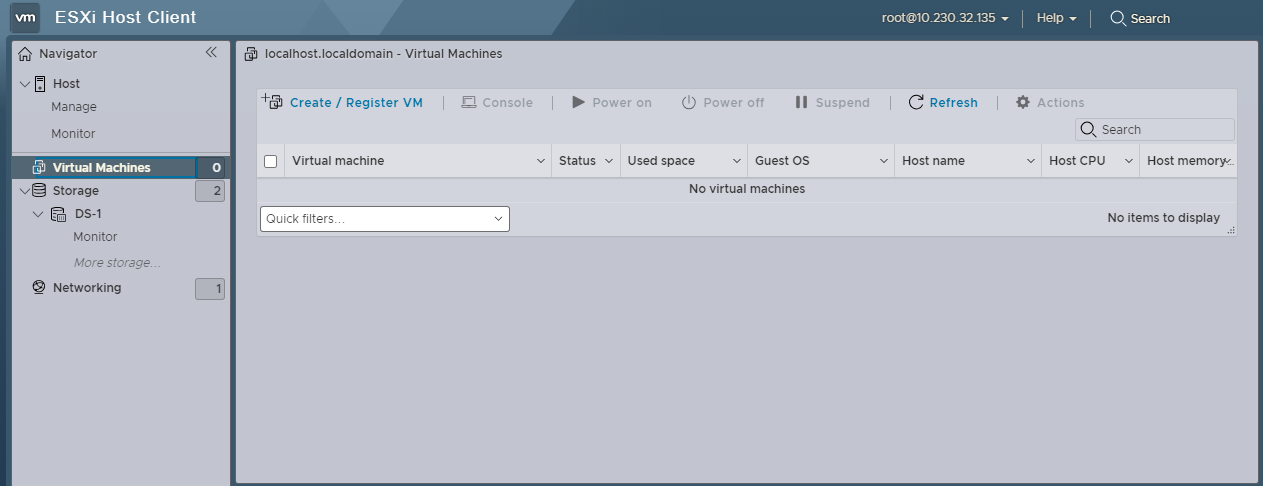Open the Help menu
This screenshot has width=1263, height=486.
[1056, 18]
